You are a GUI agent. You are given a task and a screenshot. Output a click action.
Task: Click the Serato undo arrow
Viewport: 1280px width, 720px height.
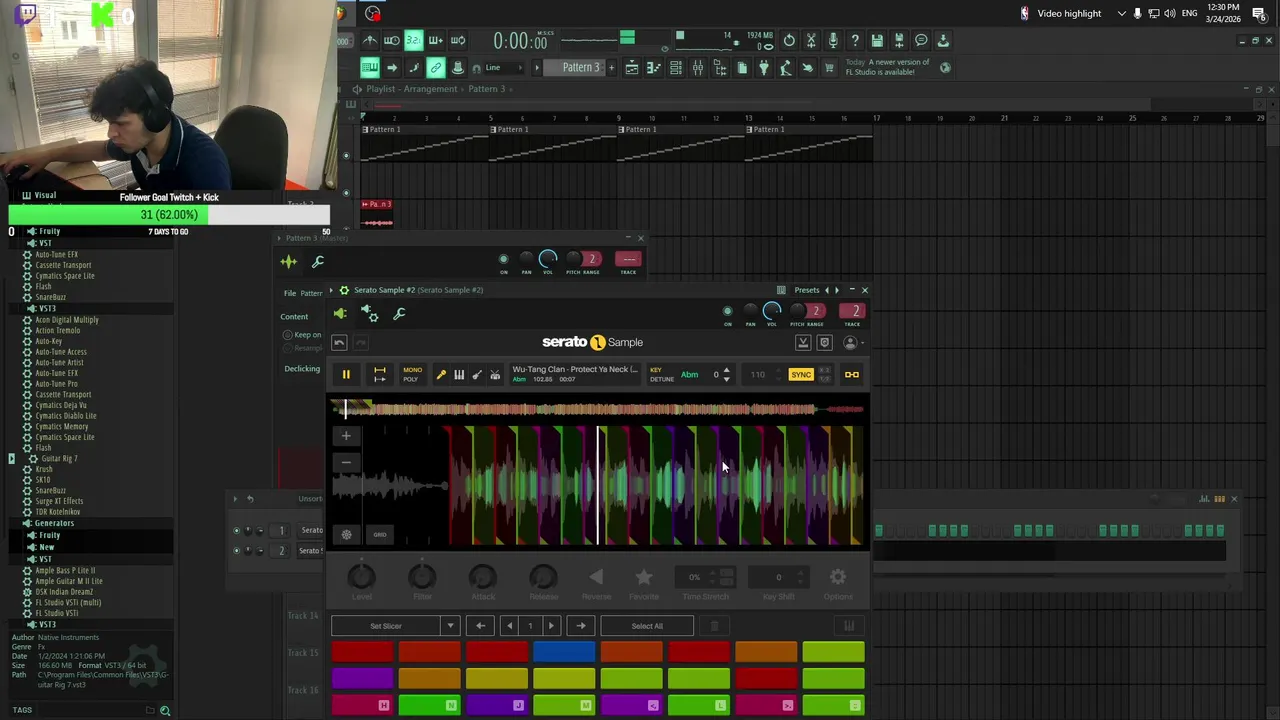pos(339,343)
